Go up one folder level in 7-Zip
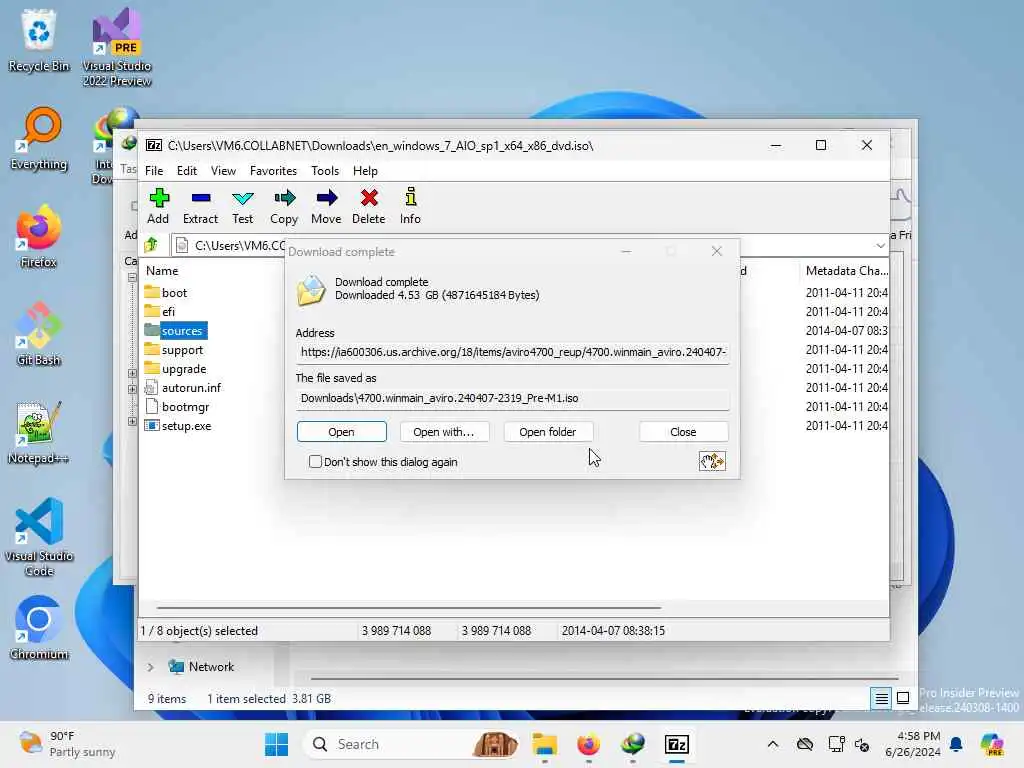1024x768 pixels. [x=152, y=245]
